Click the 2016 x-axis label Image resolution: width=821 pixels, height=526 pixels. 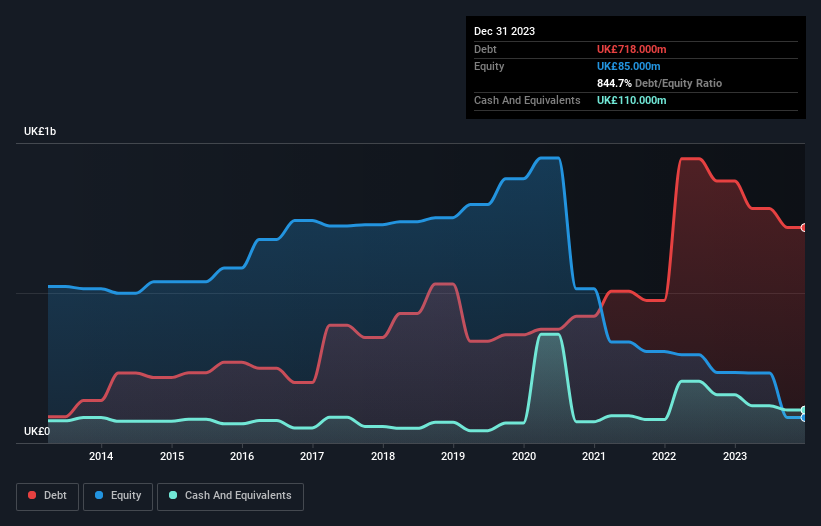tap(242, 456)
